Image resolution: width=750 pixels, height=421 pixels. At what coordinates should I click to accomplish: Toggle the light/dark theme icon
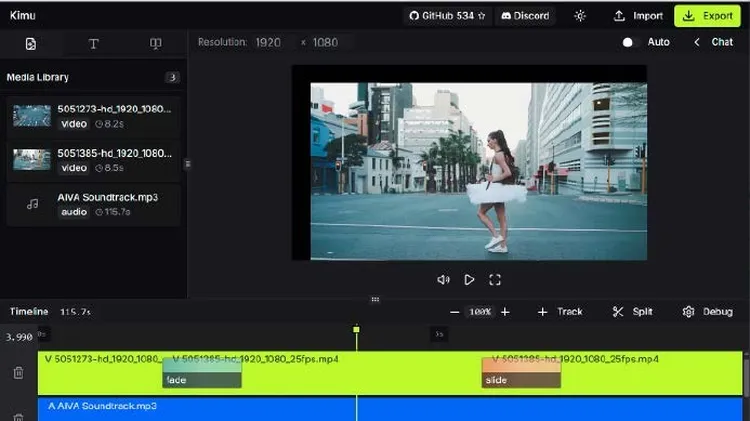point(580,16)
